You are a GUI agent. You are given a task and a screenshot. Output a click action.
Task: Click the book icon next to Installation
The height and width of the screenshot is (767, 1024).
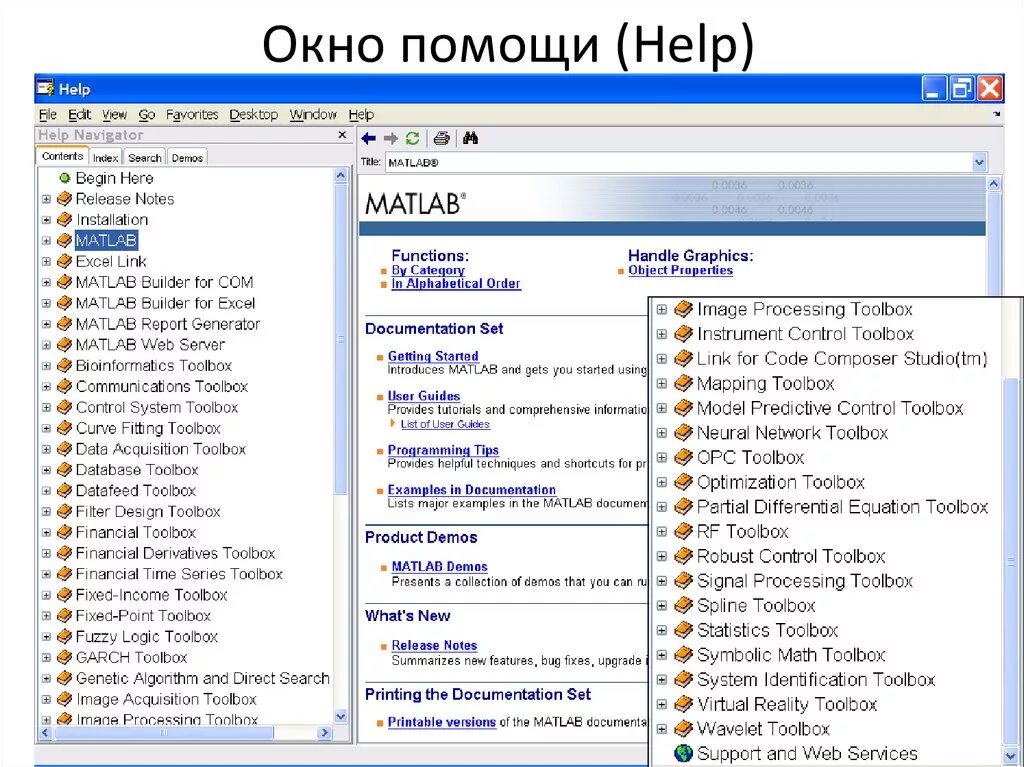pyautogui.click(x=64, y=220)
